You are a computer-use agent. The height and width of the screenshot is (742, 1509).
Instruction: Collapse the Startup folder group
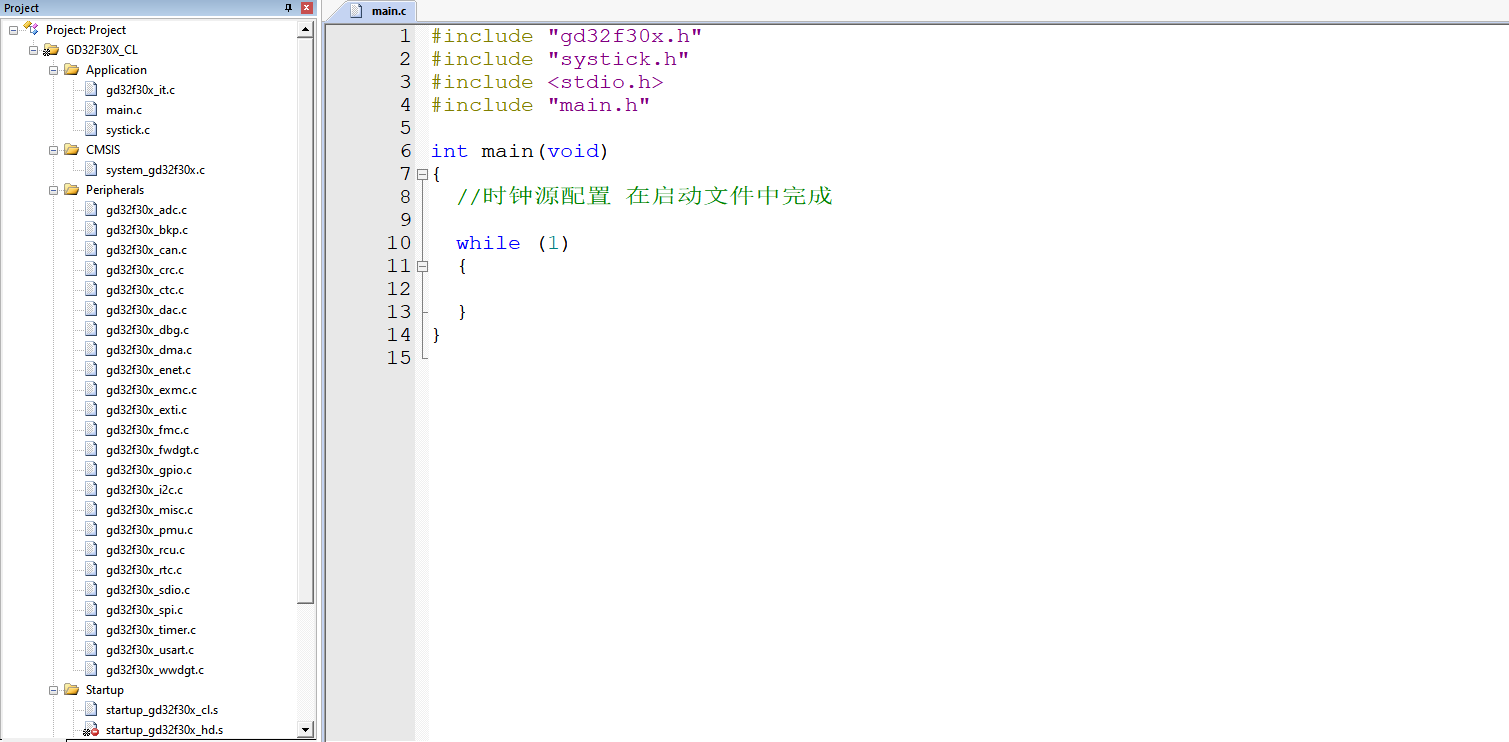[x=54, y=690]
